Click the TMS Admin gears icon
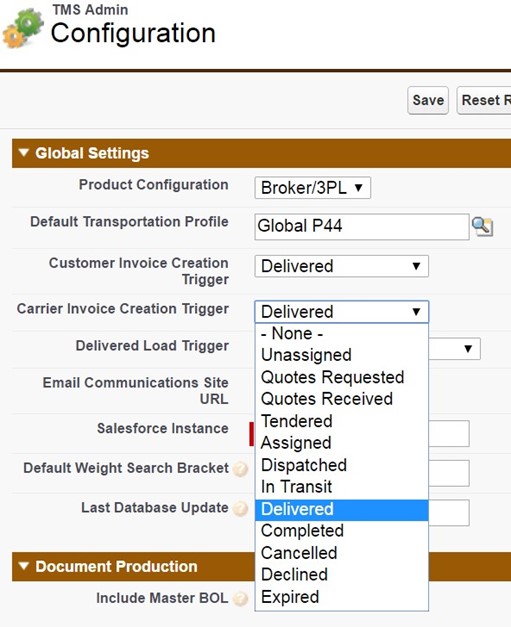Viewport: 511px width, 627px height. pyautogui.click(x=23, y=28)
